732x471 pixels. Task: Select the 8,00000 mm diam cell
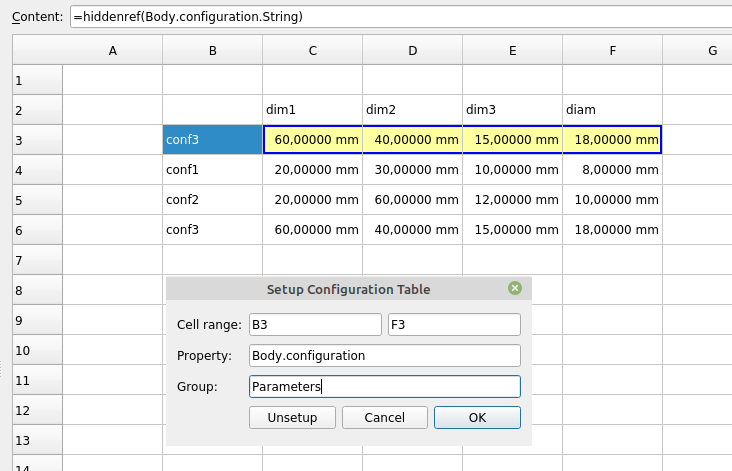612,170
